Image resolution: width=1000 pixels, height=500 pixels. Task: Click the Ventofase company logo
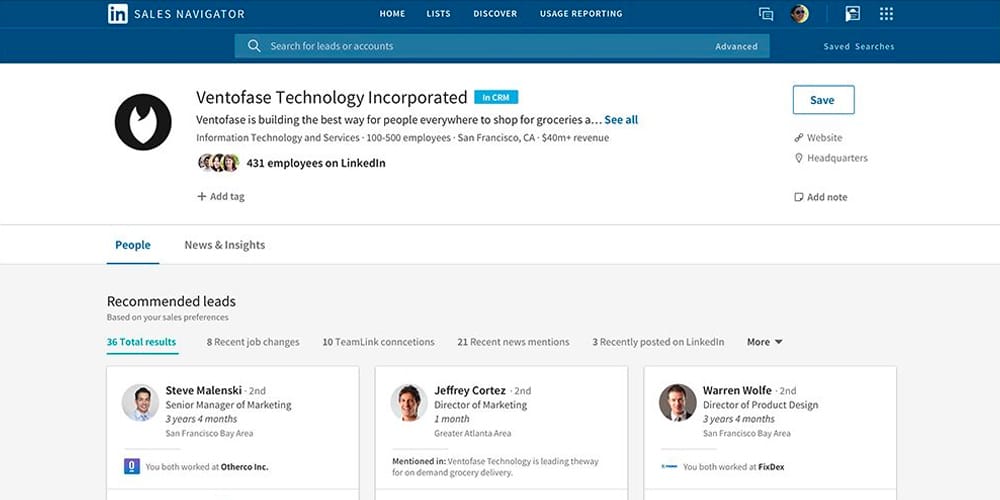[143, 122]
